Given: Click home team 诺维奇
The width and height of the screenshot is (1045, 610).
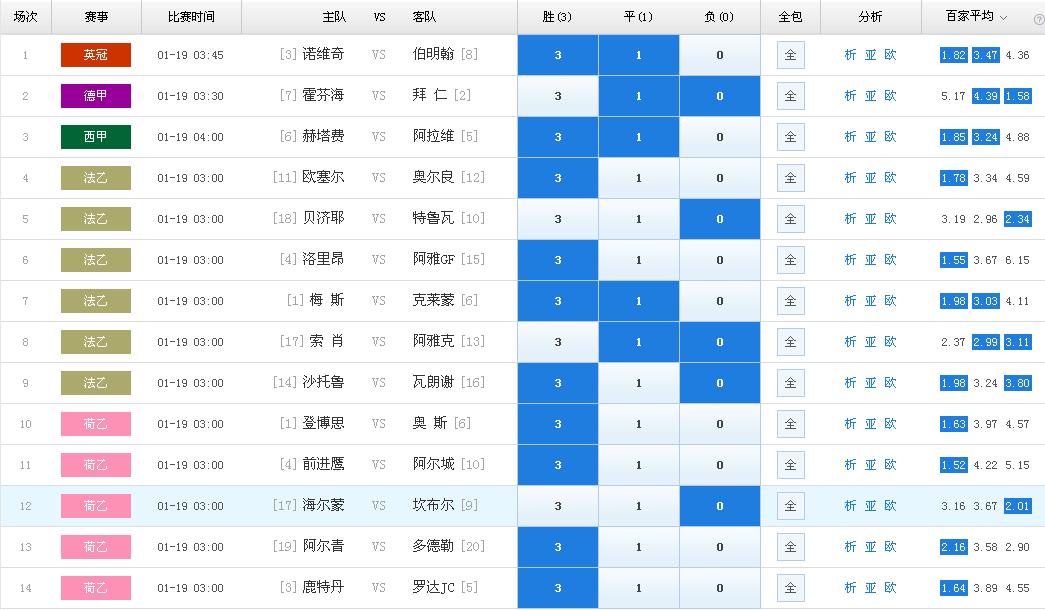Looking at the screenshot, I should click(323, 55).
